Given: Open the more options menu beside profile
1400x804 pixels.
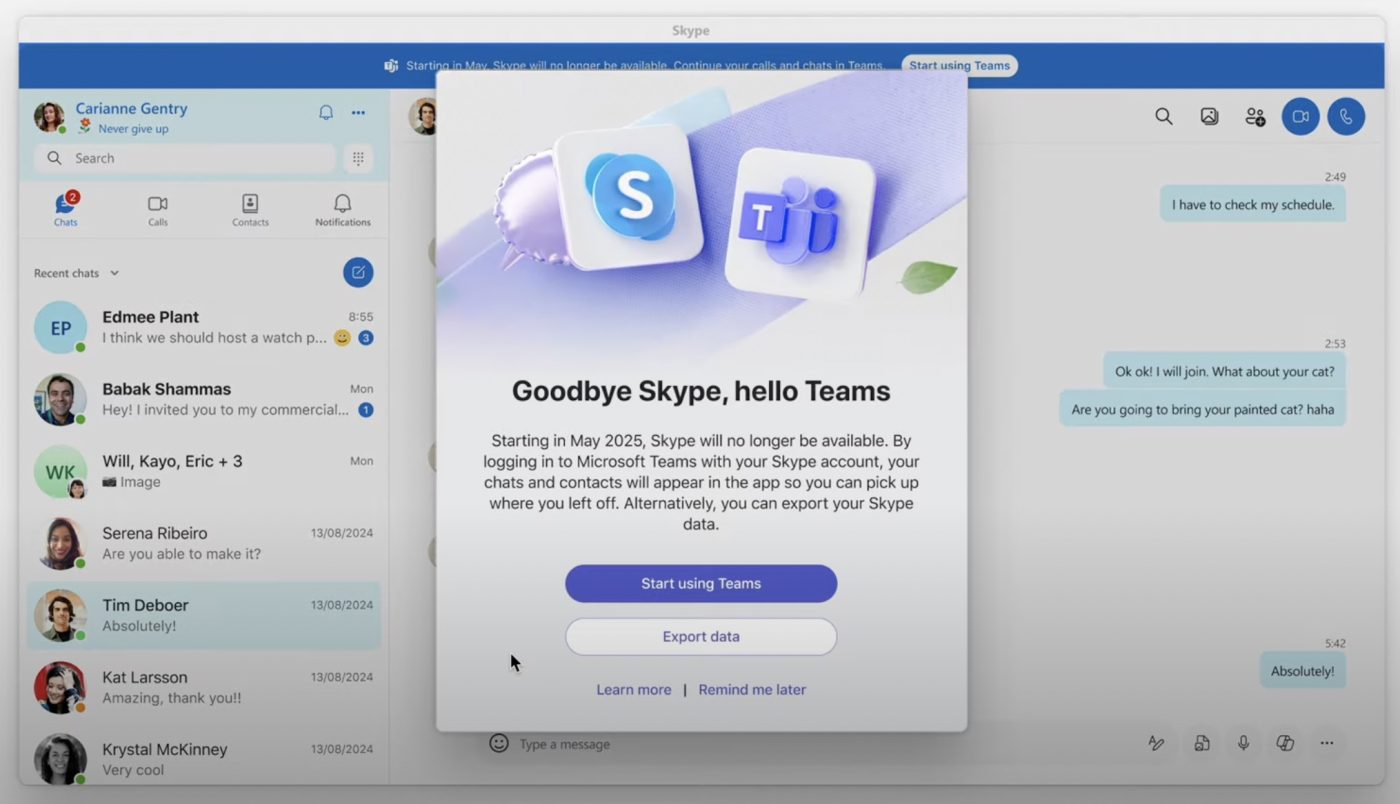Looking at the screenshot, I should tap(358, 113).
